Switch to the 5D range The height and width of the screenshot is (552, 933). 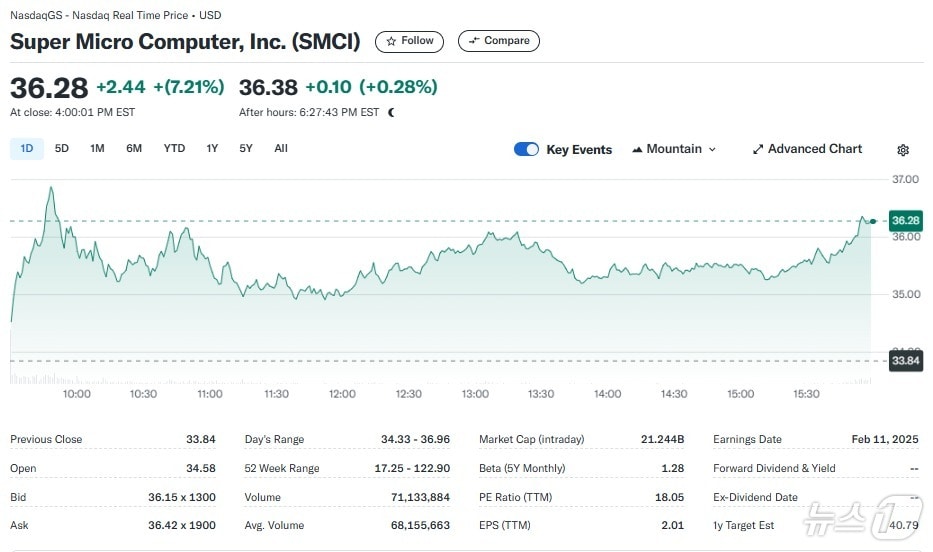(x=62, y=148)
